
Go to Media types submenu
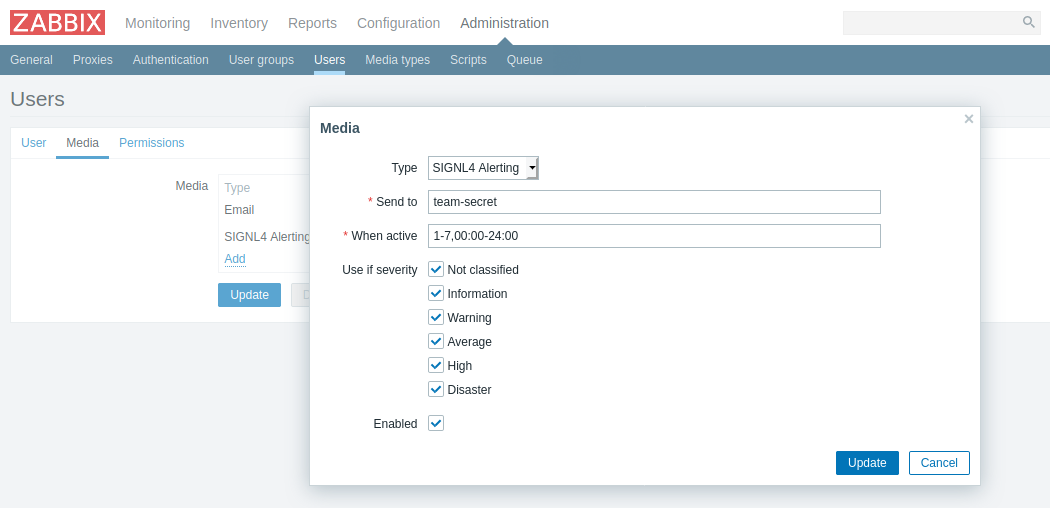(x=397, y=60)
